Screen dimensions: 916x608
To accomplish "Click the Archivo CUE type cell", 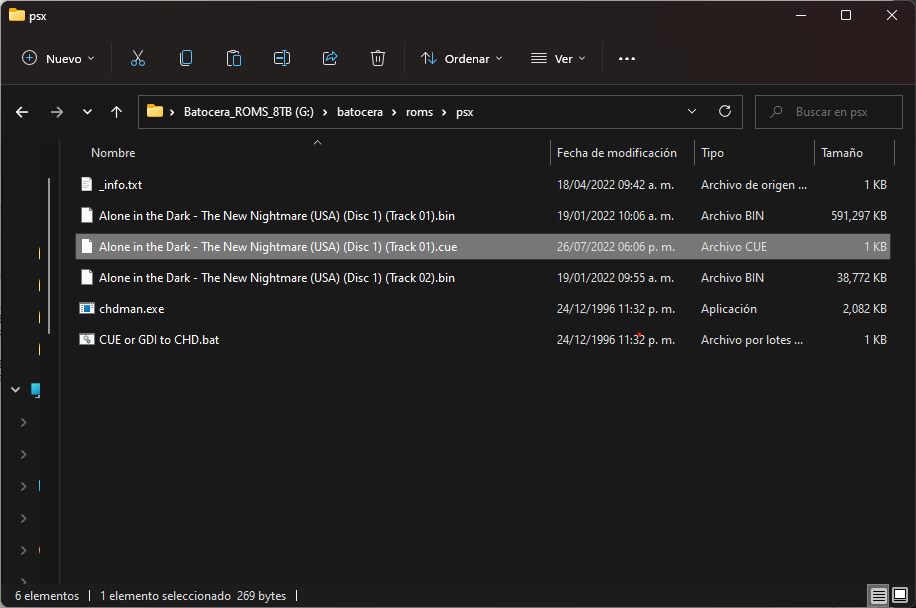I will [734, 246].
